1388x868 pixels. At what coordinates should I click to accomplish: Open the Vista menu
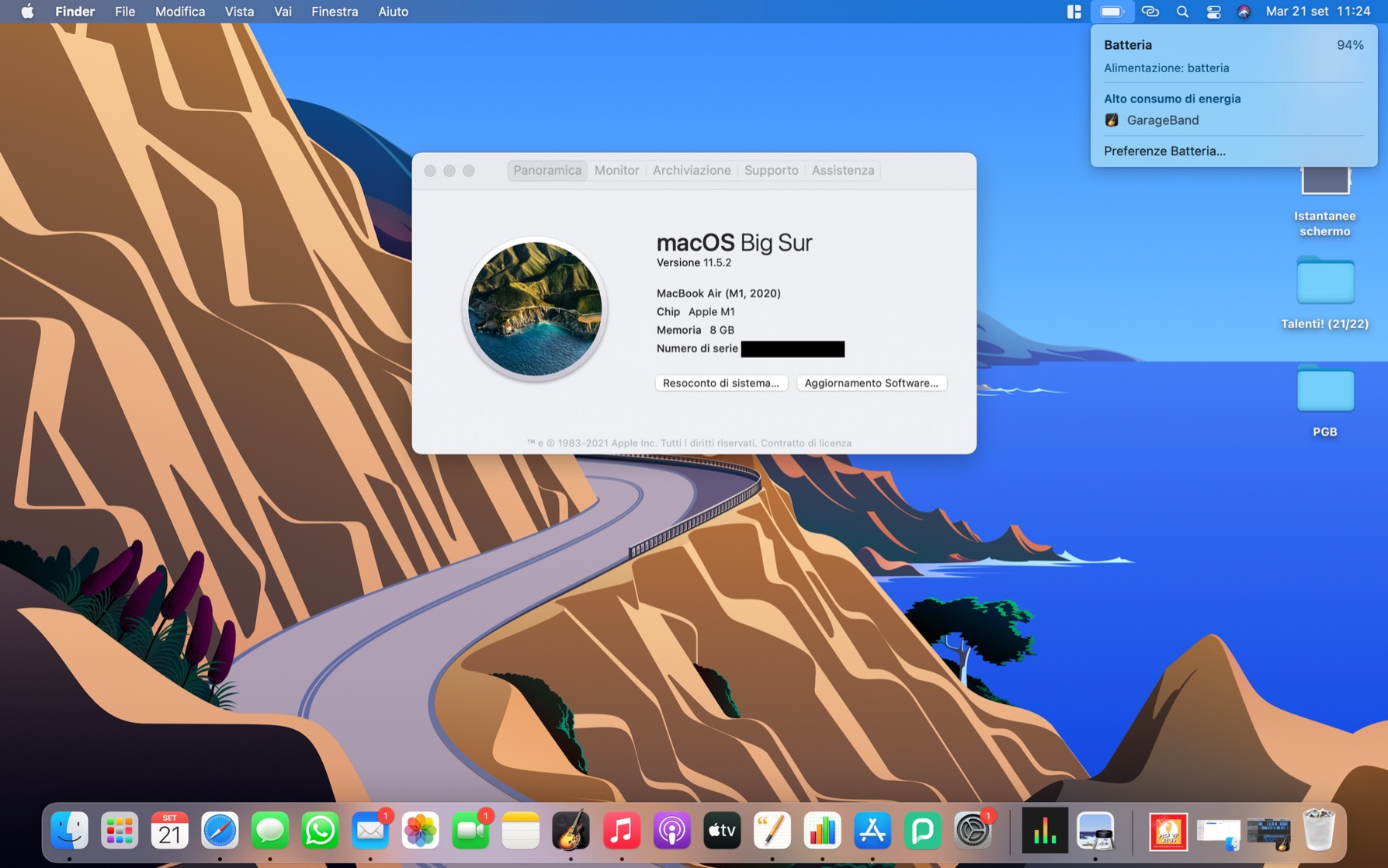[239, 12]
